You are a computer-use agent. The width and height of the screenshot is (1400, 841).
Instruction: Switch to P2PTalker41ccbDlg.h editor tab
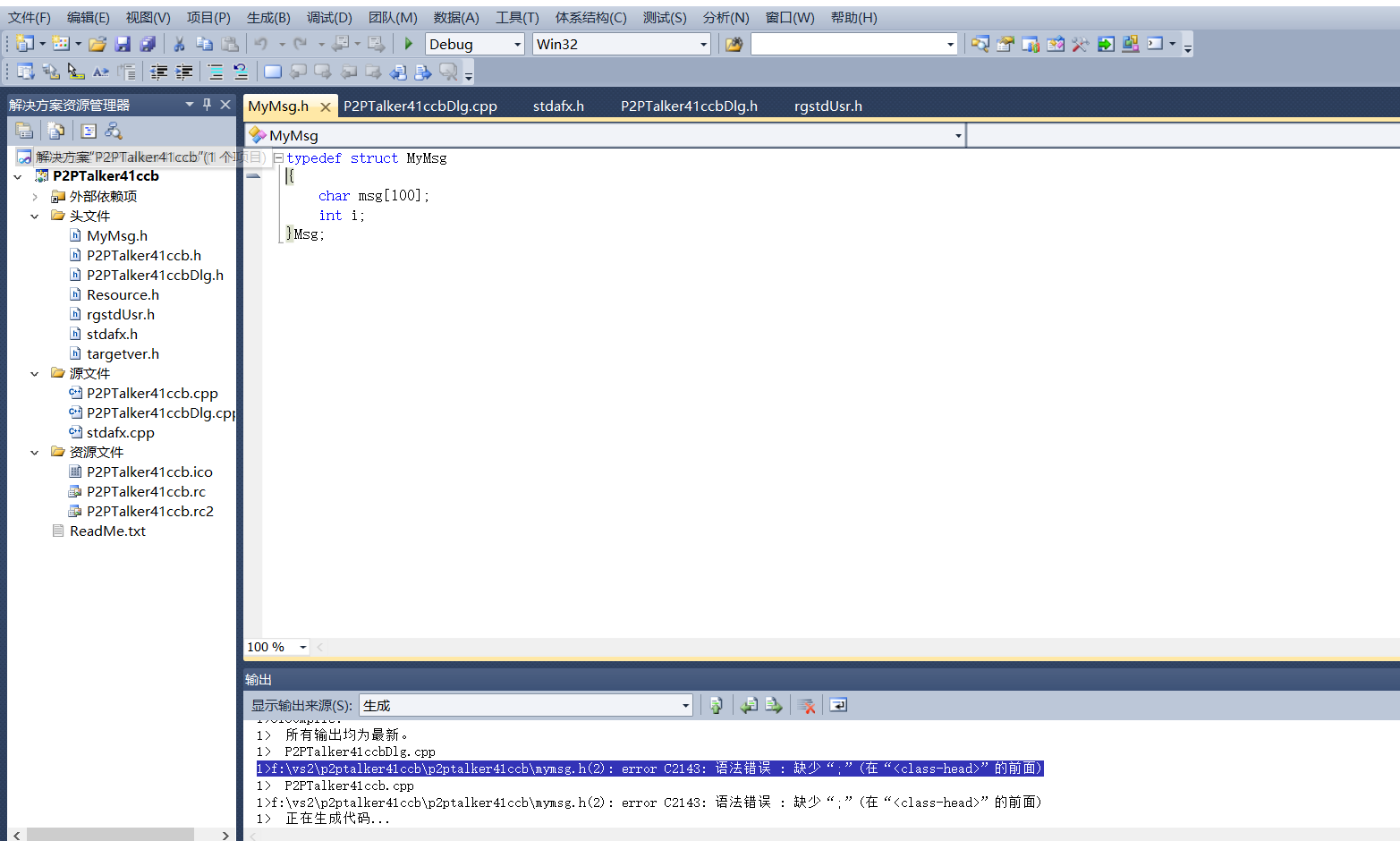[689, 106]
